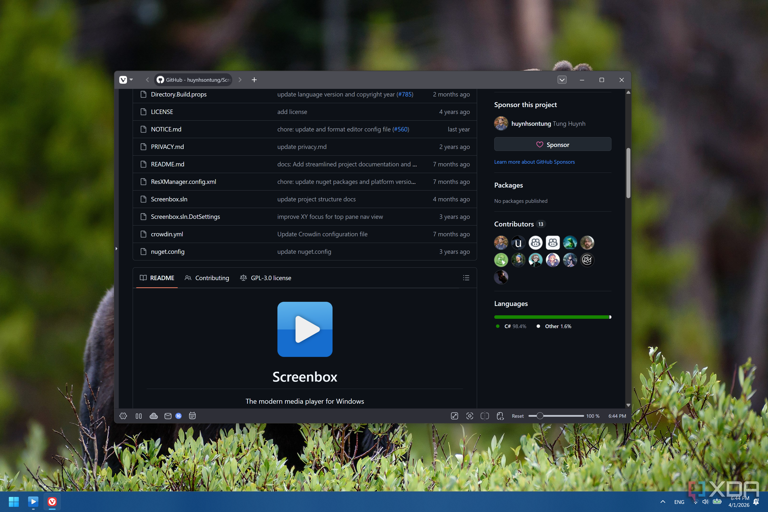Click pull request link #560
This screenshot has height=512, width=768.
401,129
